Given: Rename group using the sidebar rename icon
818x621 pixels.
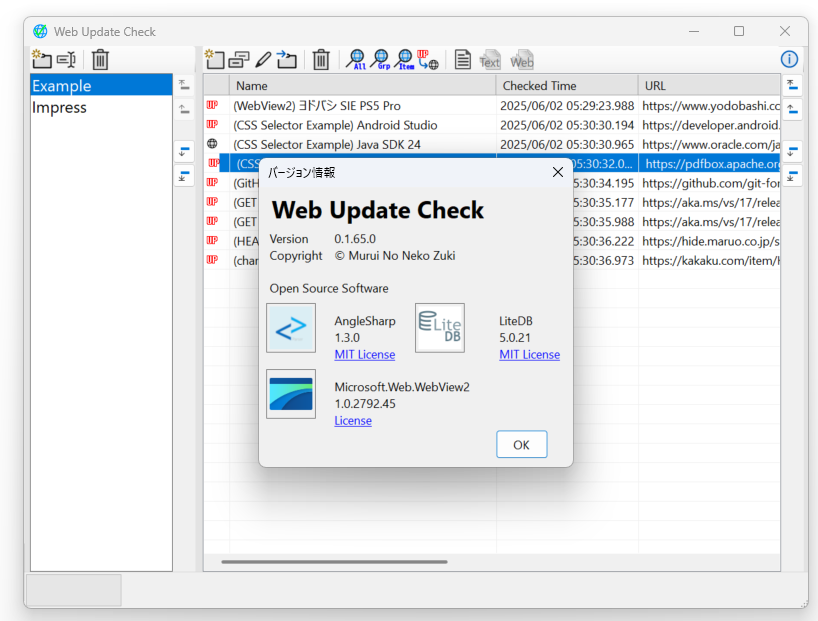Looking at the screenshot, I should [66, 60].
